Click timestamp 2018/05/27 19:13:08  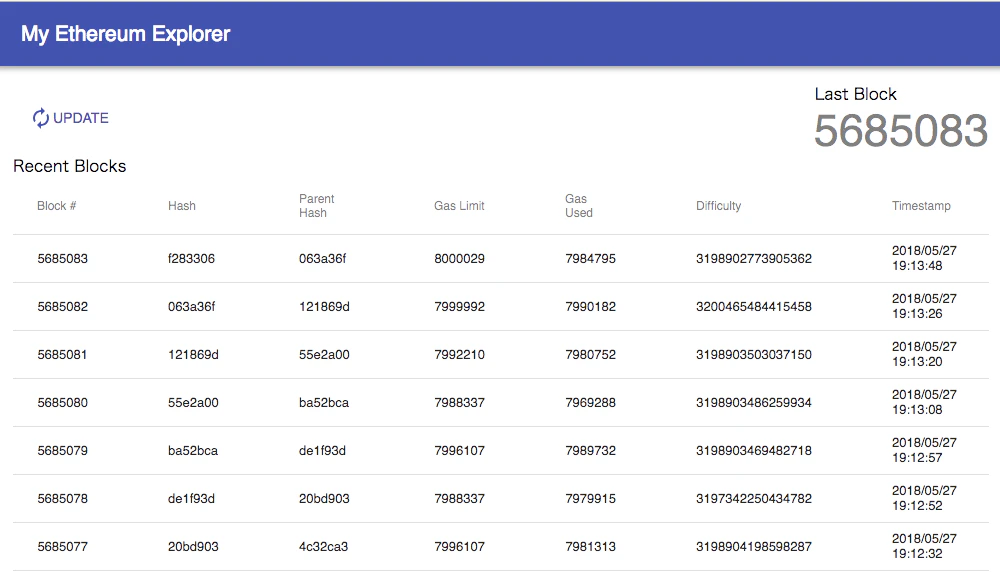point(924,402)
